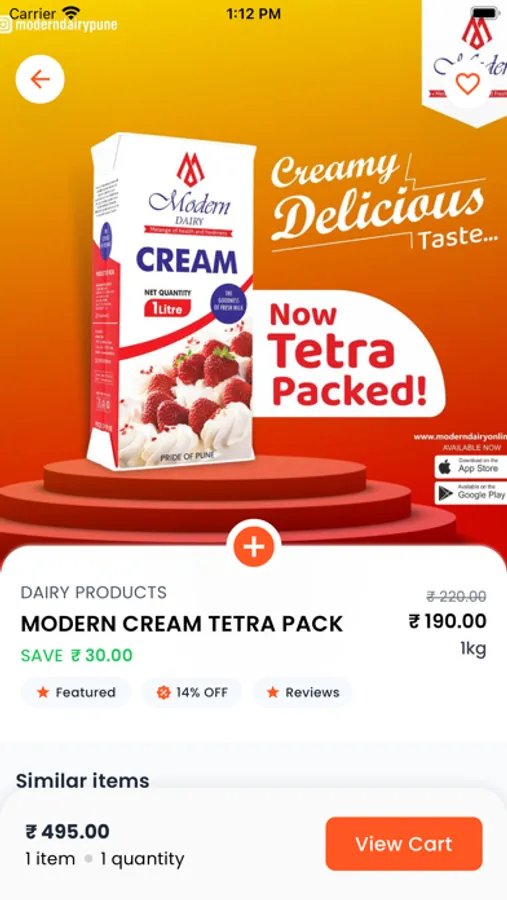Tap the star icon on Featured chip
Screen dimensions: 507x900
(x=43, y=692)
